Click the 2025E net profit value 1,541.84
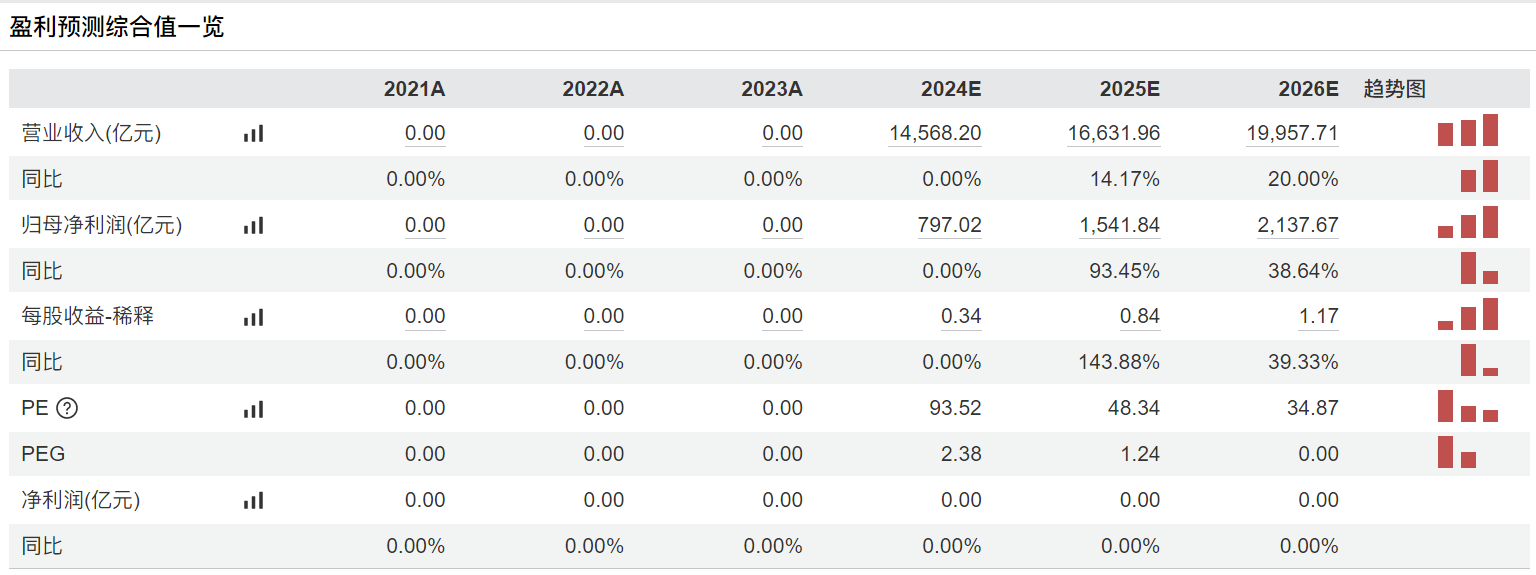Image resolution: width=1536 pixels, height=575 pixels. coord(1120,225)
